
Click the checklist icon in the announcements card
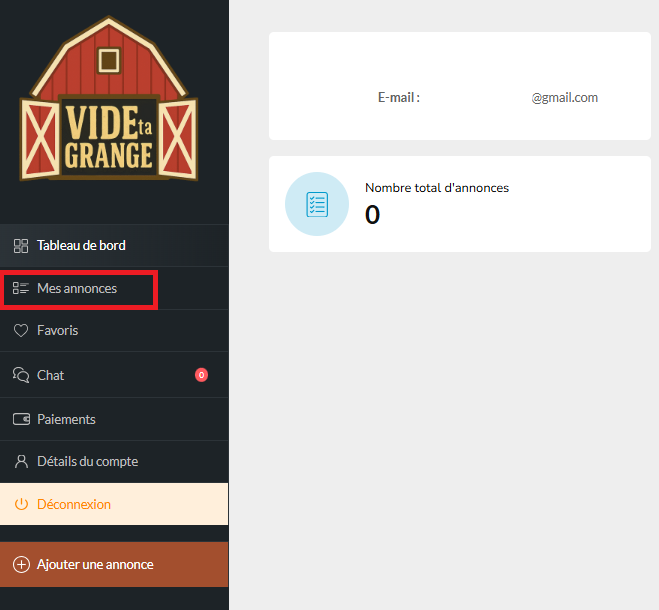(x=317, y=204)
